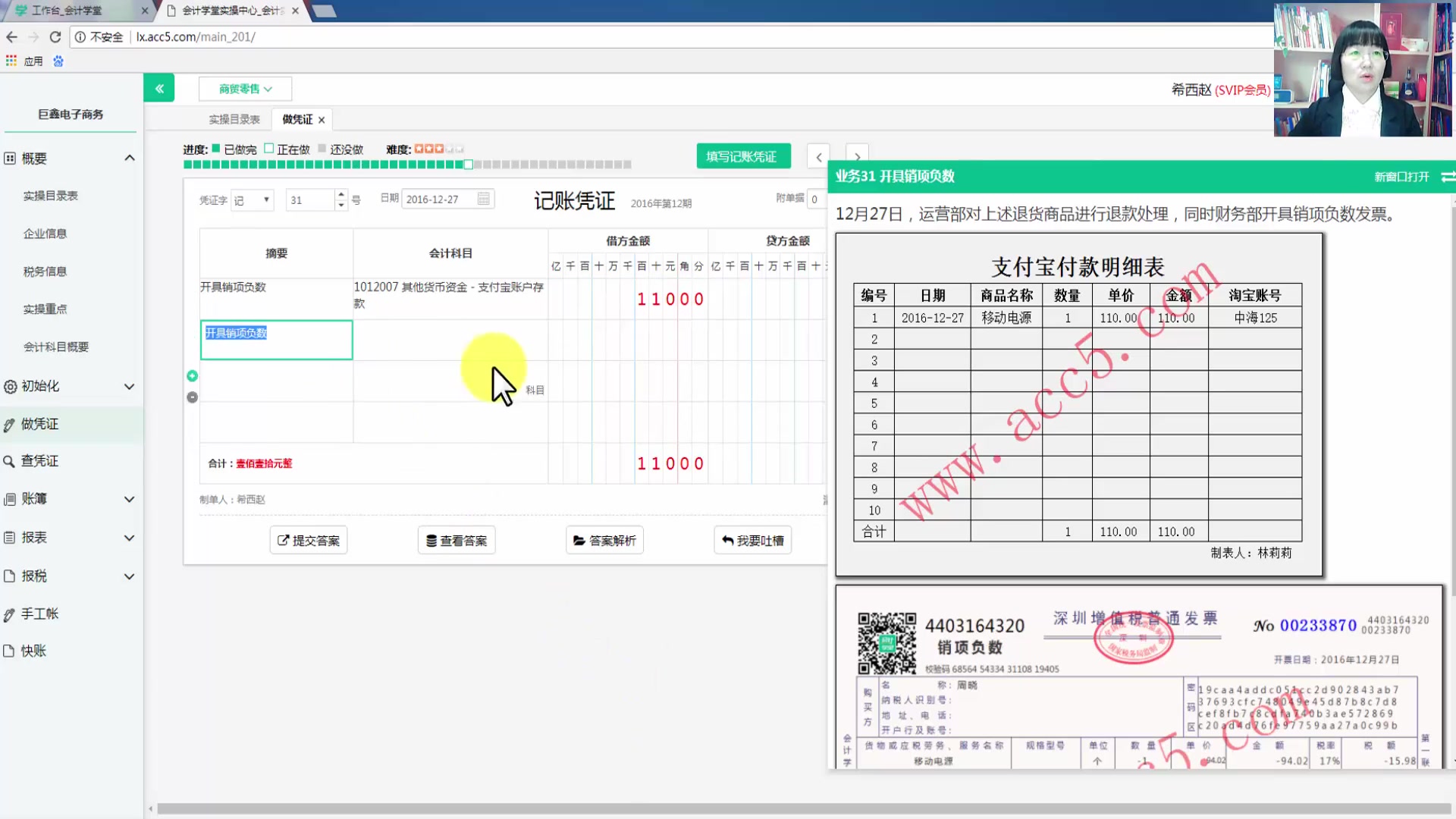The height and width of the screenshot is (819, 1456).
Task: Open the 商贸零售 dropdown
Action: [244, 89]
